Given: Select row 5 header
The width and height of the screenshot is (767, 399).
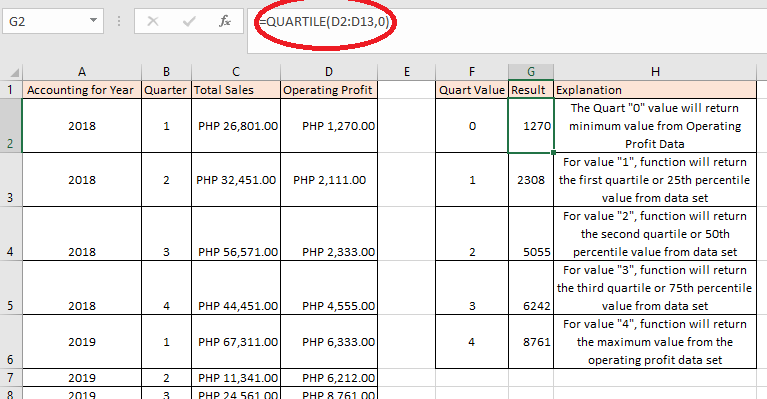Looking at the screenshot, I should point(11,288).
